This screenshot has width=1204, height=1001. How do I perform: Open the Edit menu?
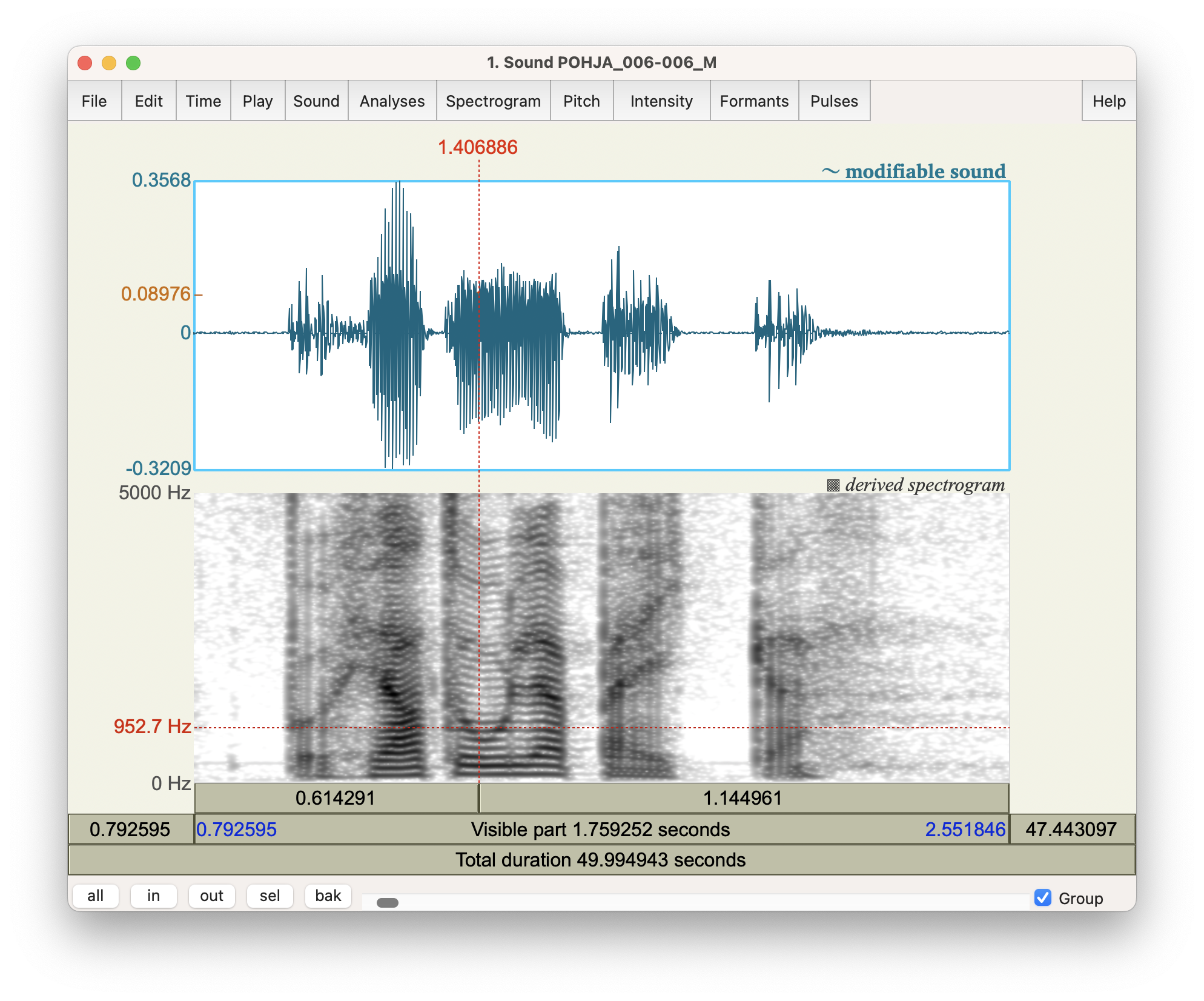click(x=149, y=101)
